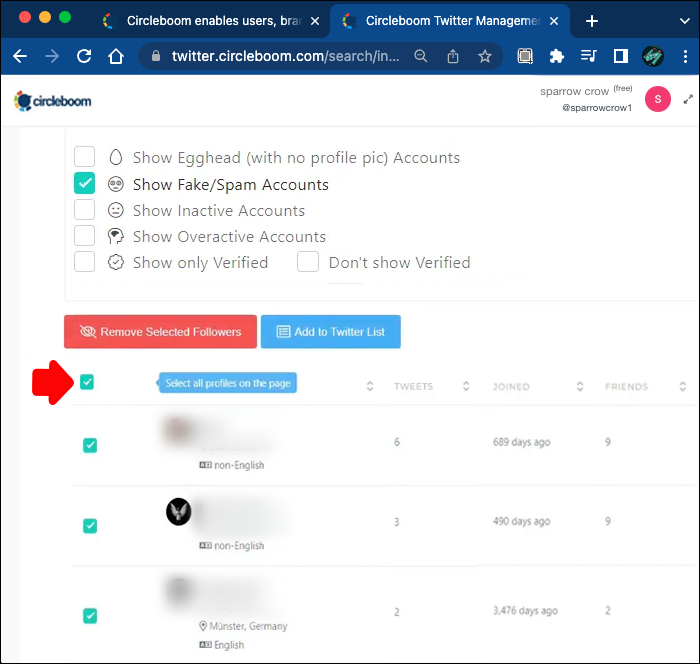
Task: Click the browser forward arrow
Action: pos(52,56)
